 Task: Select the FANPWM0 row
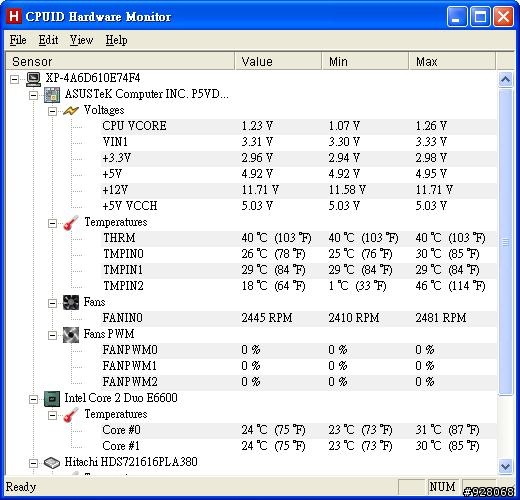298,350
